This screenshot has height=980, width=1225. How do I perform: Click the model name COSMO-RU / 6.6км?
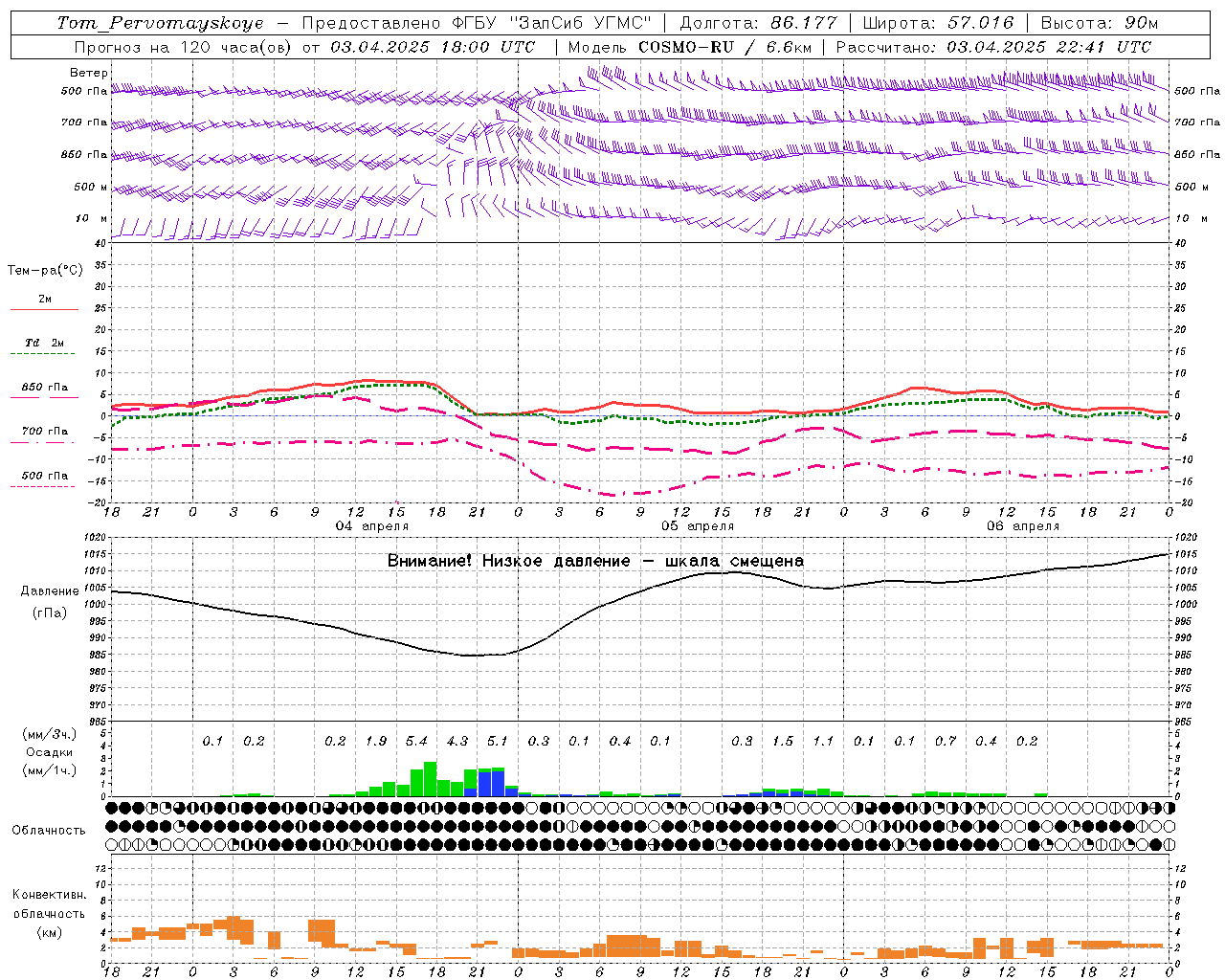724,47
